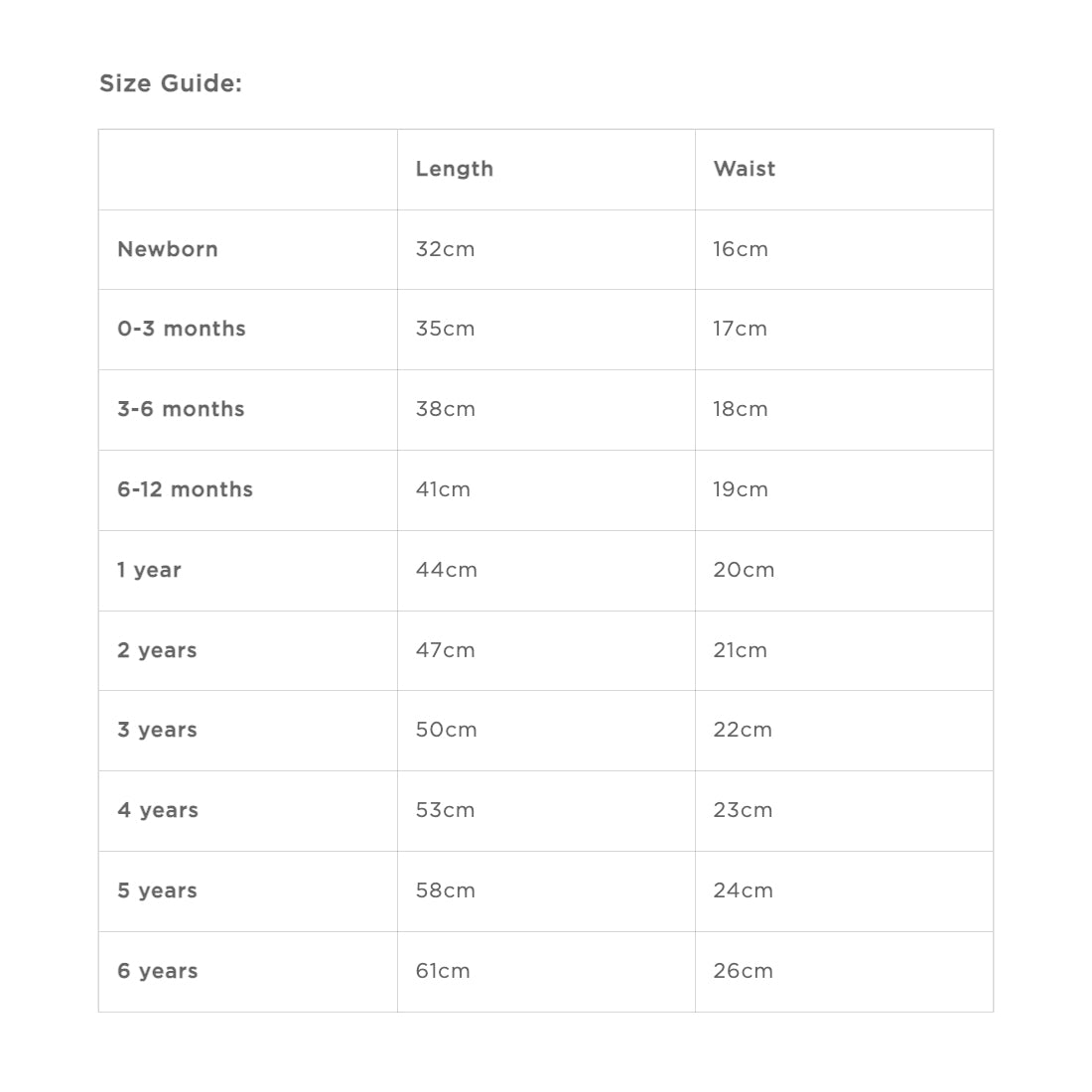Click the Newborn row label
Image resolution: width=1092 pixels, height=1092 pixels.
(x=168, y=249)
